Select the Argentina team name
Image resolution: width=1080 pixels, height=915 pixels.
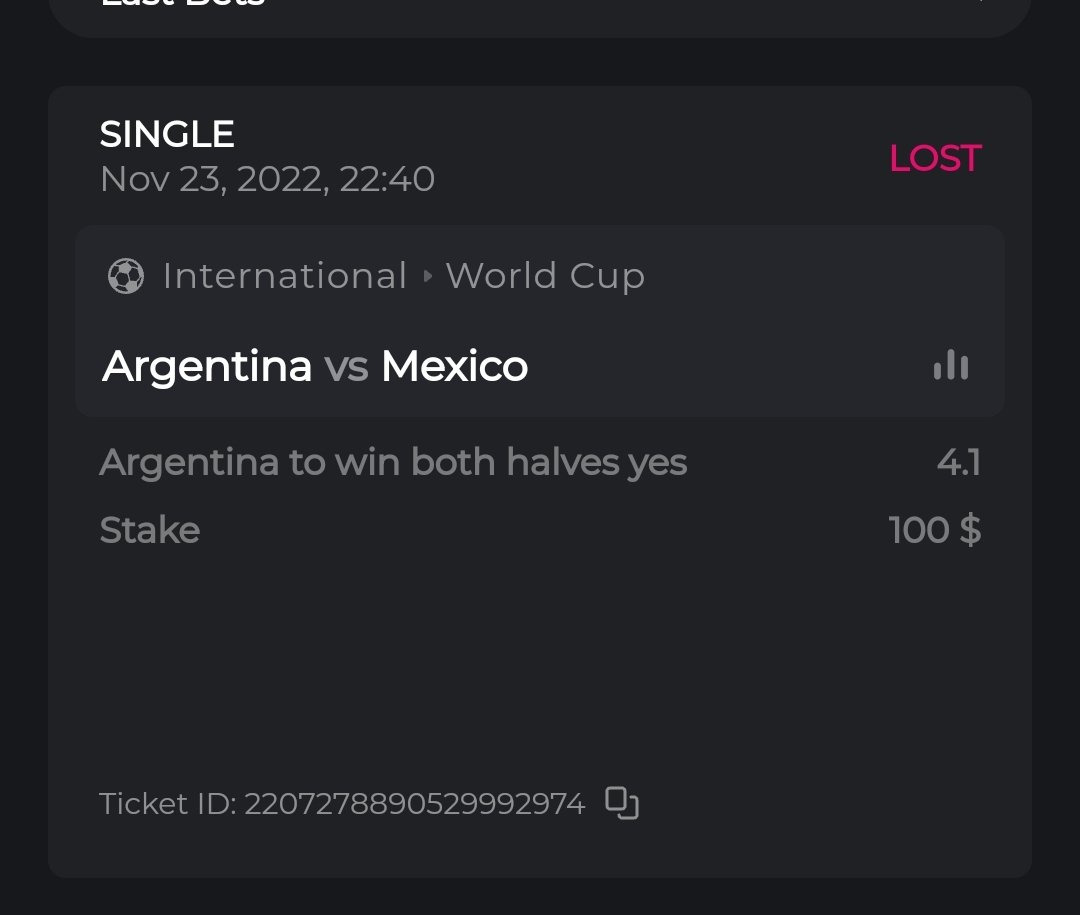(207, 366)
